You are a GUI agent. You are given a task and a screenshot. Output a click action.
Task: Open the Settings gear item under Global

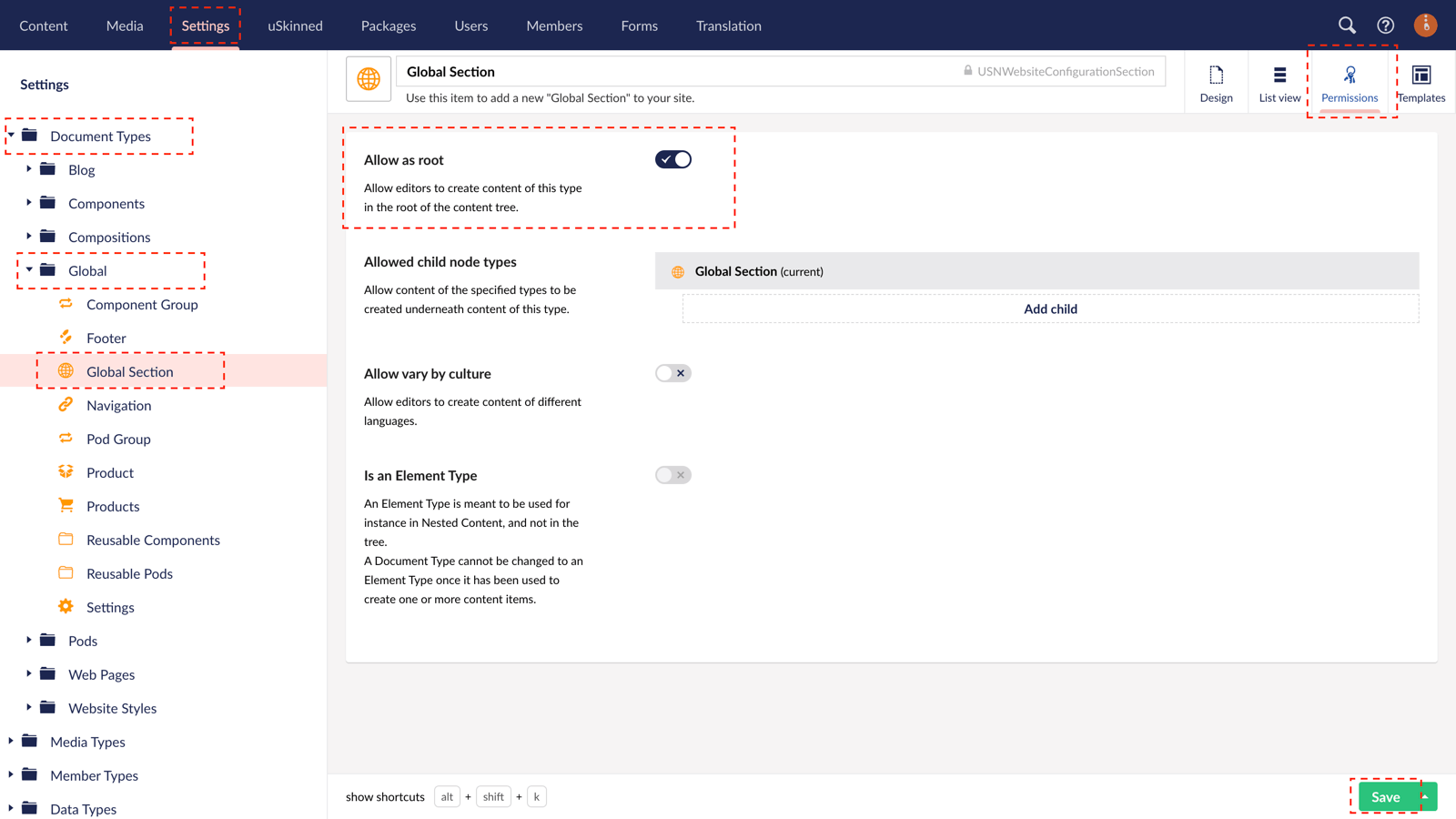click(x=65, y=606)
